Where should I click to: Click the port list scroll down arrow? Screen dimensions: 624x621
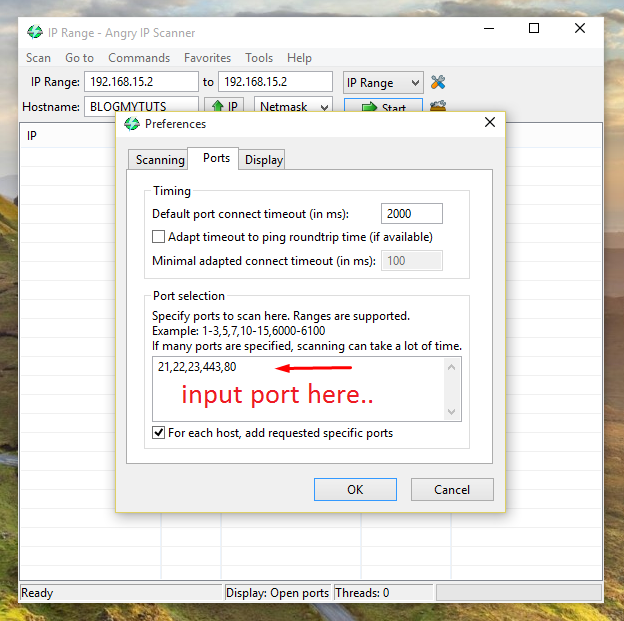pos(451,411)
